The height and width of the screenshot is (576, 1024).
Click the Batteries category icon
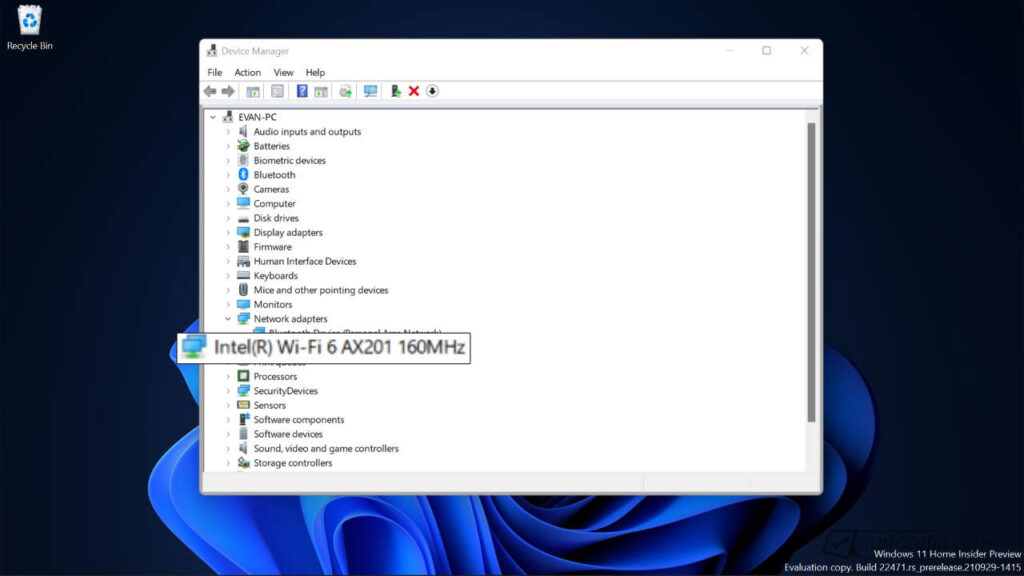pos(243,146)
